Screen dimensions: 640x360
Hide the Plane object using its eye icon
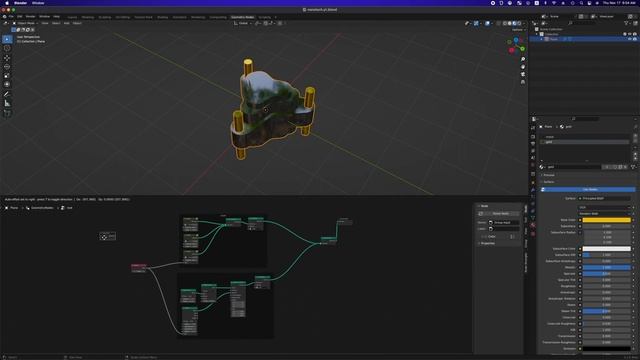click(630, 39)
